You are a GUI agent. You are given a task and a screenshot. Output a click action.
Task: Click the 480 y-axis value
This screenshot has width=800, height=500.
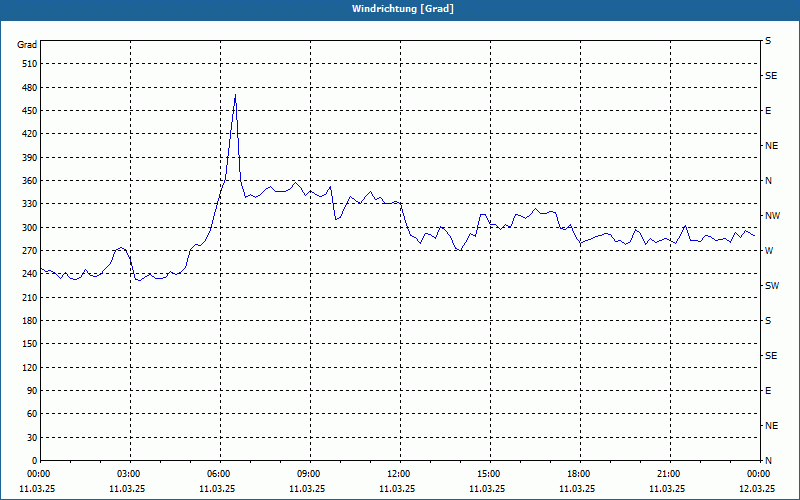(x=30, y=88)
